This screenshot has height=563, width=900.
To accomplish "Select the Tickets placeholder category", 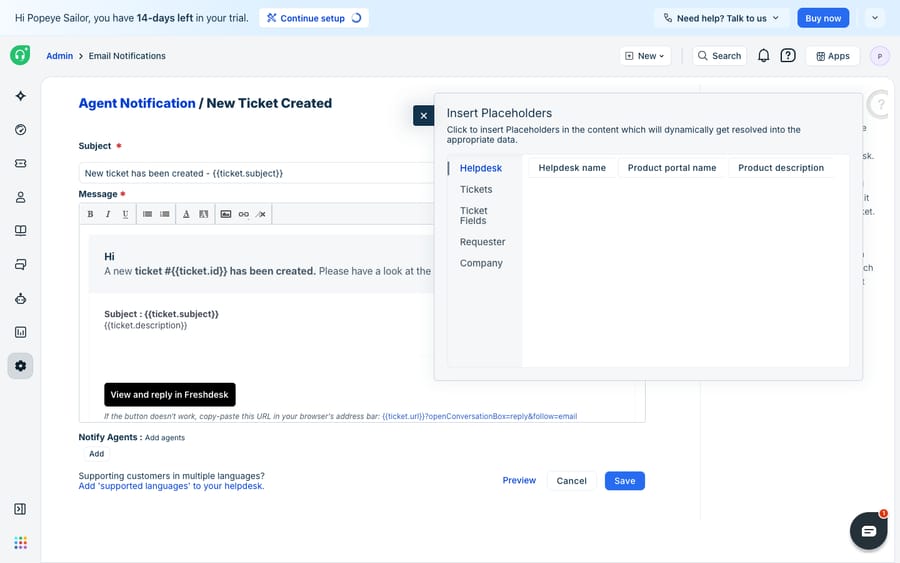I will [476, 189].
